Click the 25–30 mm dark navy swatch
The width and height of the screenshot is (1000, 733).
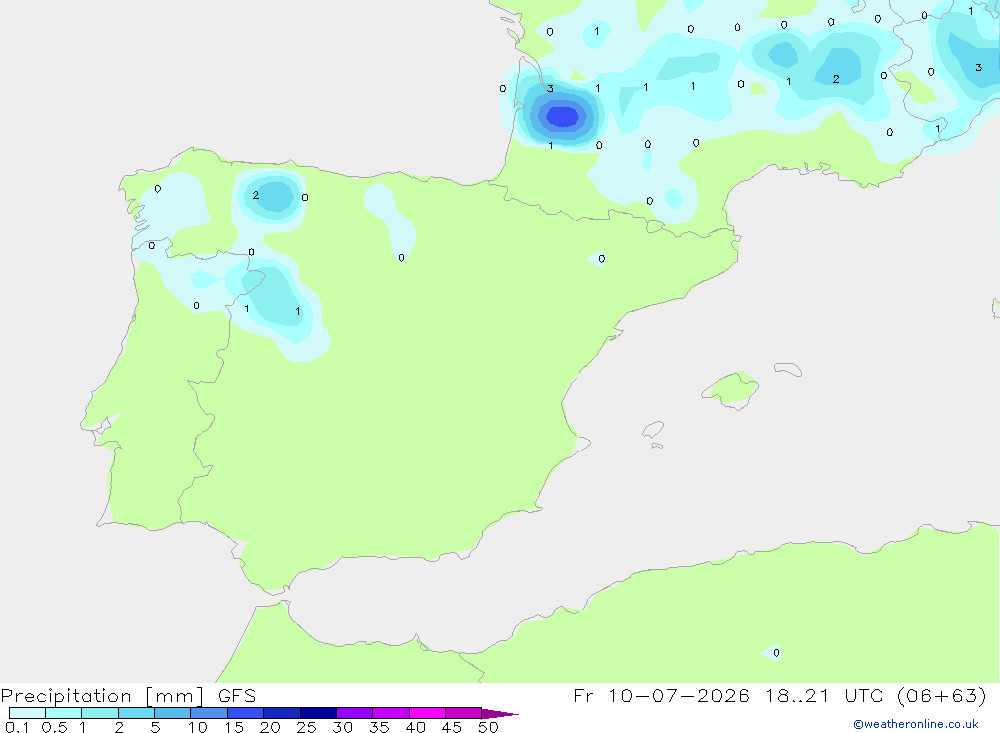click(318, 713)
